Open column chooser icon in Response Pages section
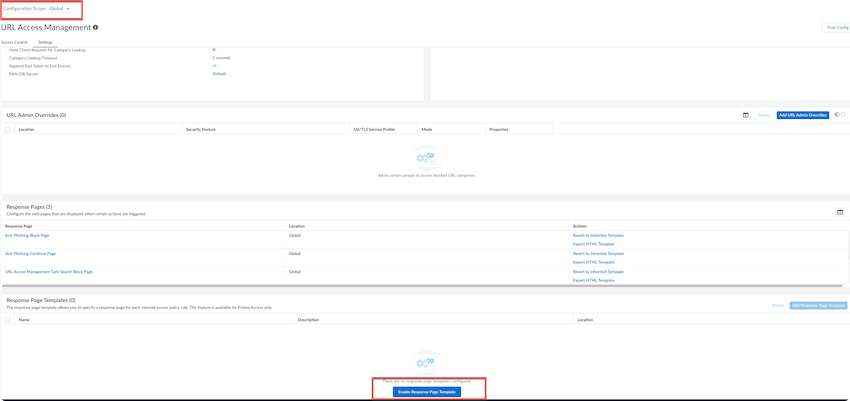This screenshot has height=401, width=850. point(840,212)
